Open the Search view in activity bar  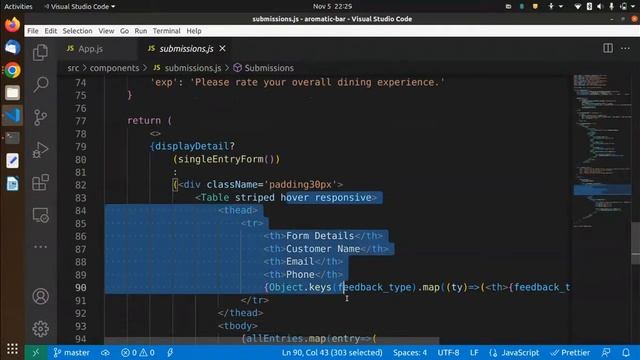point(40,84)
